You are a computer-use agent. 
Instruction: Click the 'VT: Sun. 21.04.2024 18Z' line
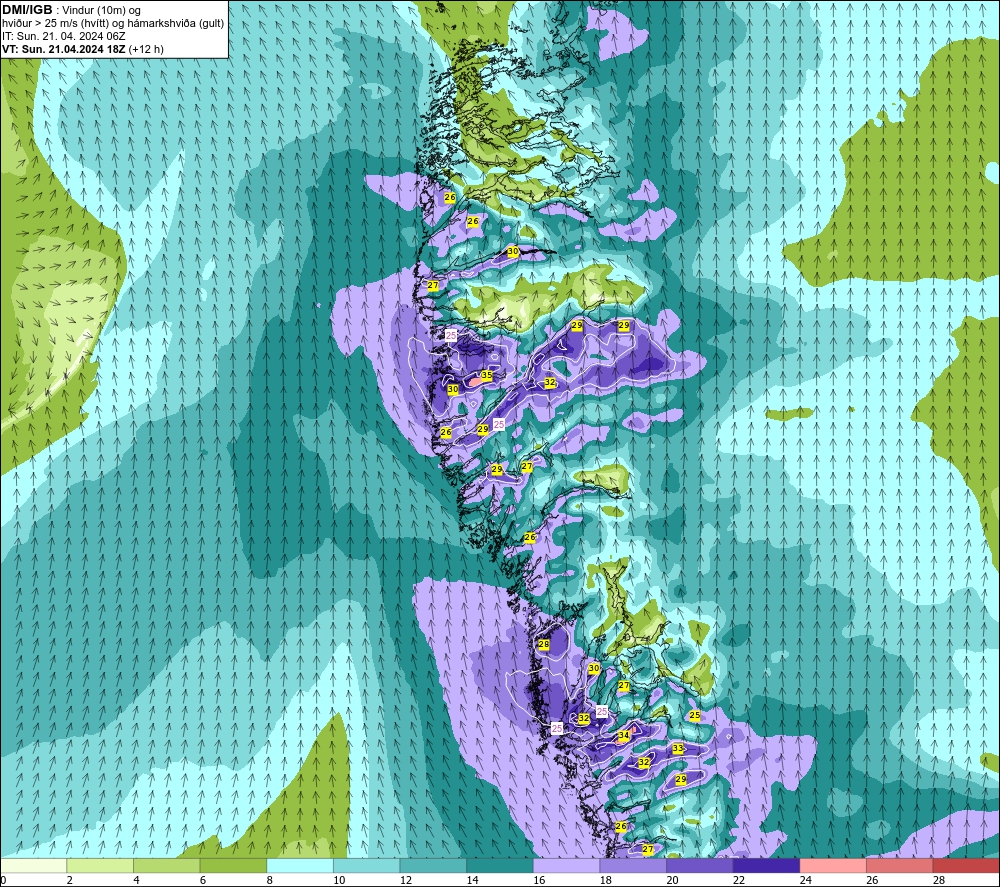click(64, 49)
